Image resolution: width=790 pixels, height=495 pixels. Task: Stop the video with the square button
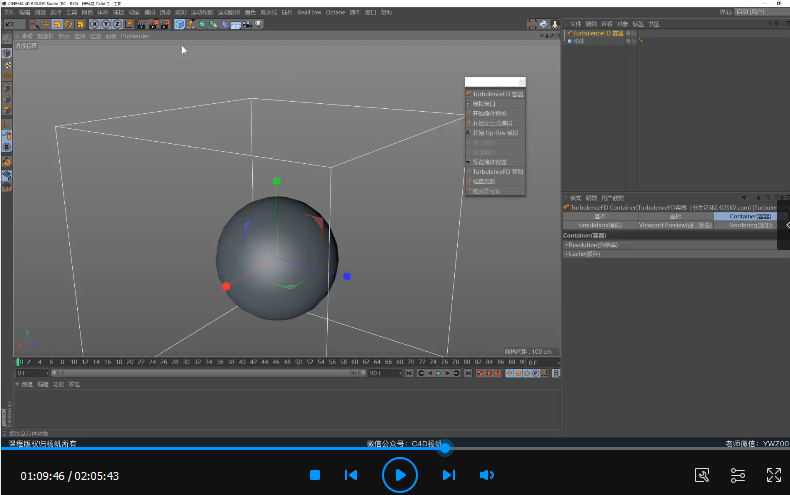[x=314, y=475]
